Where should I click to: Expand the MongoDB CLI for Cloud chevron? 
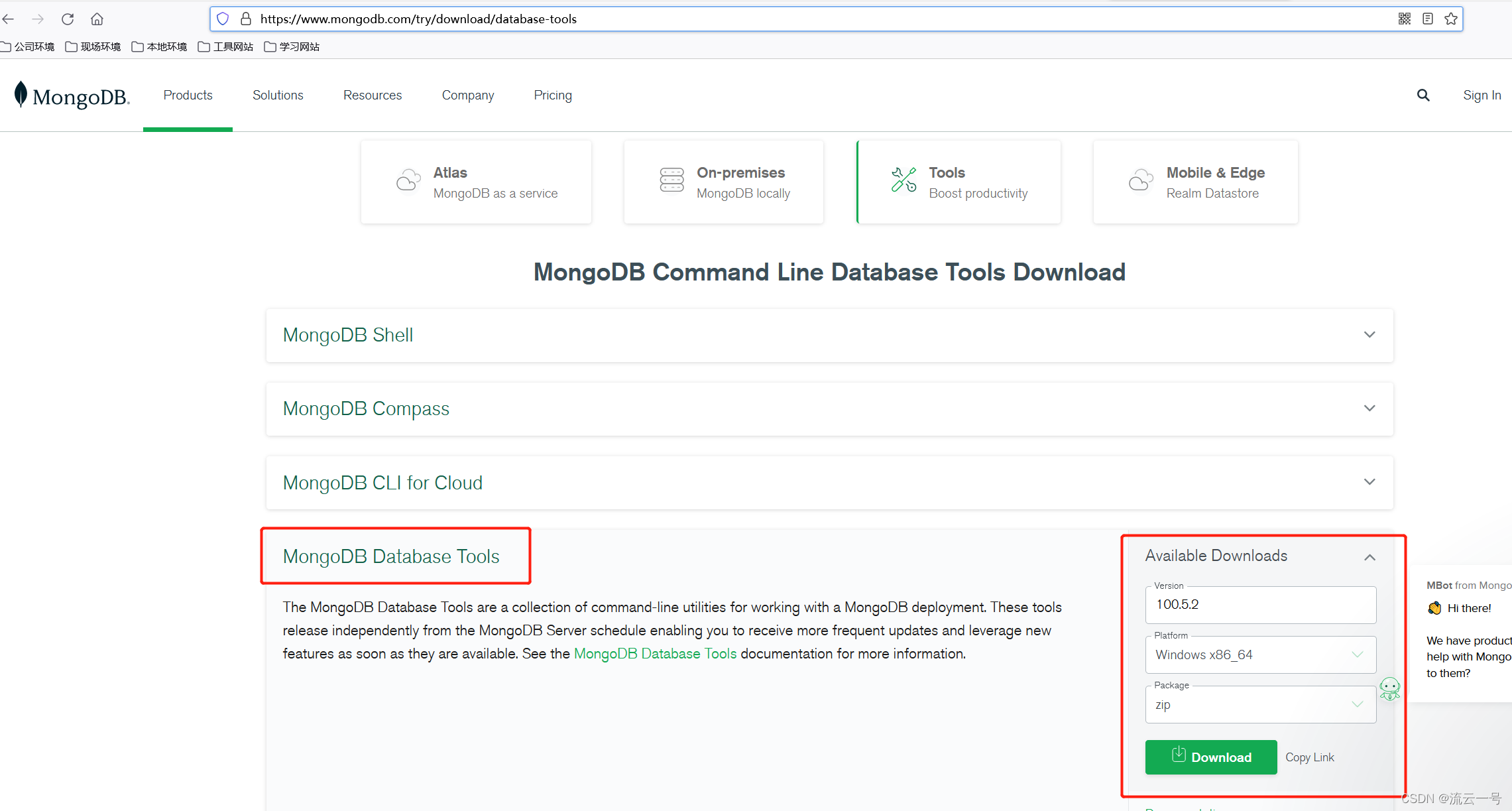pos(1369,482)
